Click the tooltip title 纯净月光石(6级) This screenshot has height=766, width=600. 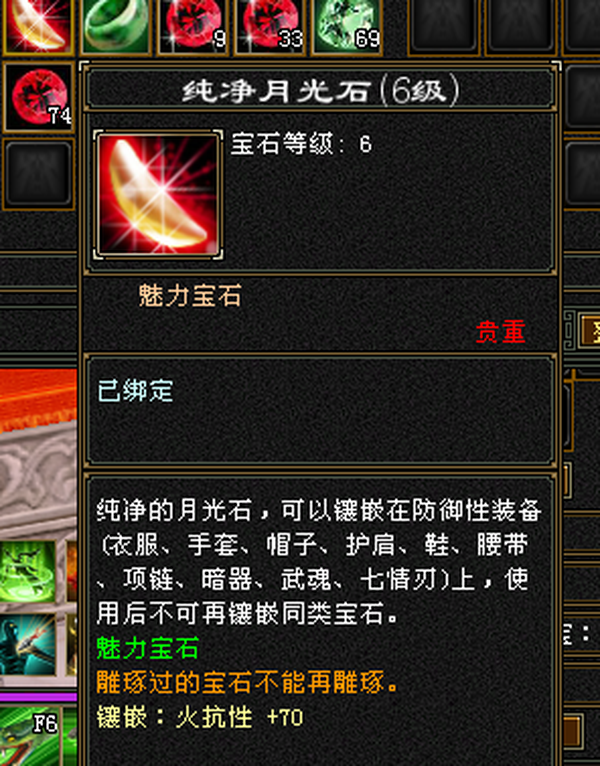(x=320, y=90)
